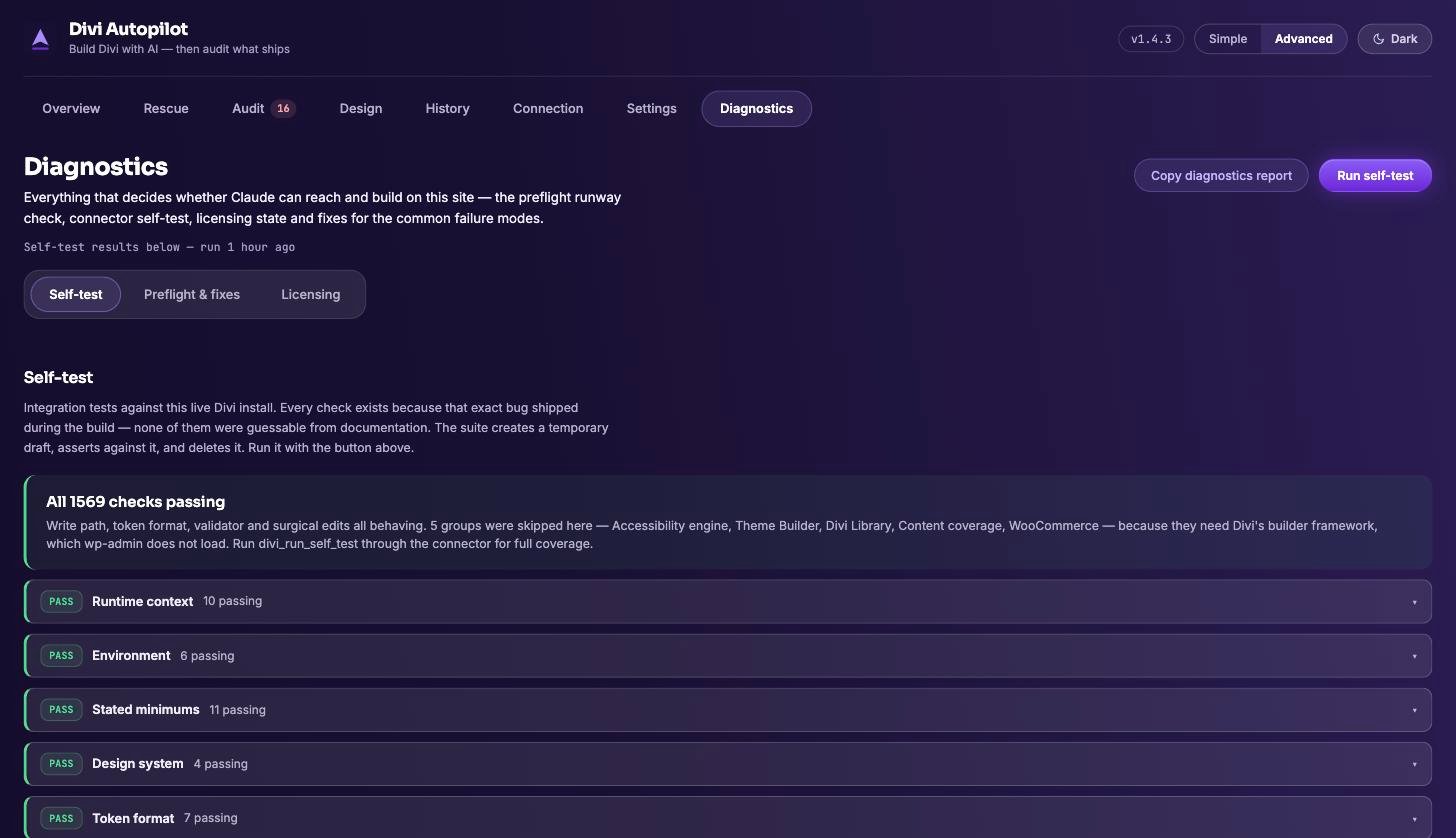Click the moon icon in Dark button
1456x838 pixels.
point(1378,39)
